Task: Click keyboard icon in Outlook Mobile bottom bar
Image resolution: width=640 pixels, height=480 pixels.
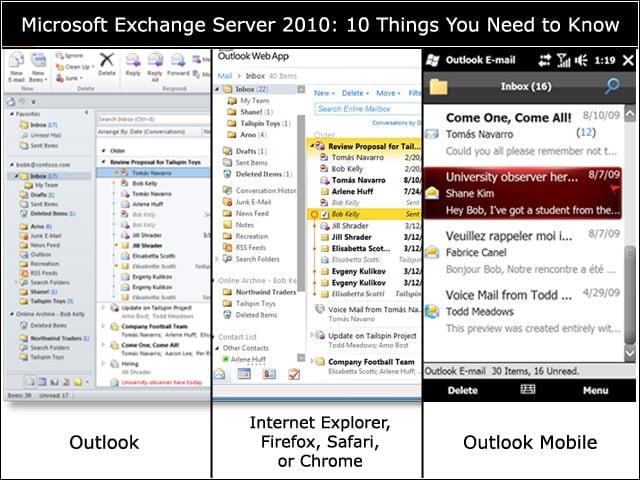Action: click(x=528, y=389)
